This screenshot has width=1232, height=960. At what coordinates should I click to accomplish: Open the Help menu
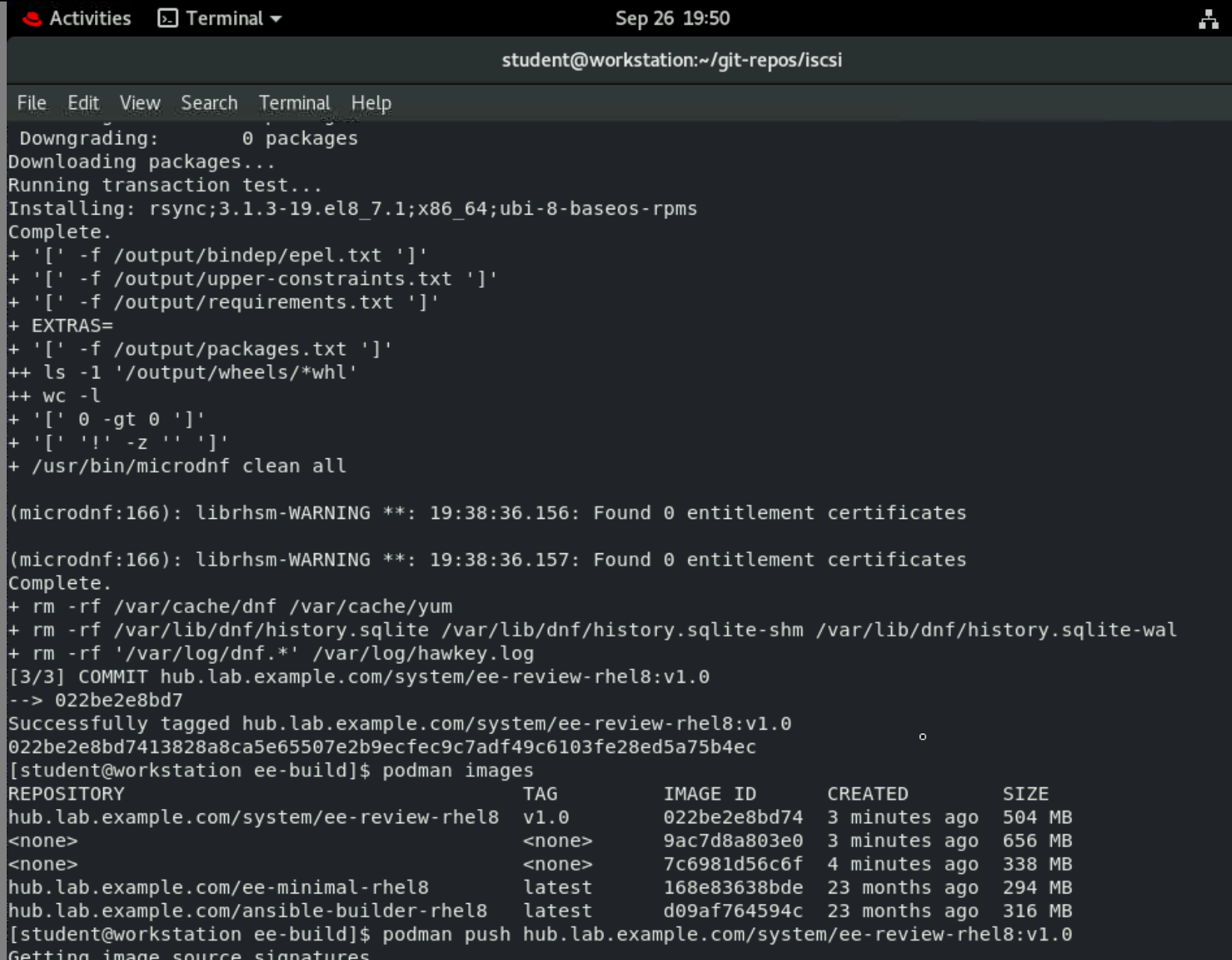pyautogui.click(x=371, y=103)
